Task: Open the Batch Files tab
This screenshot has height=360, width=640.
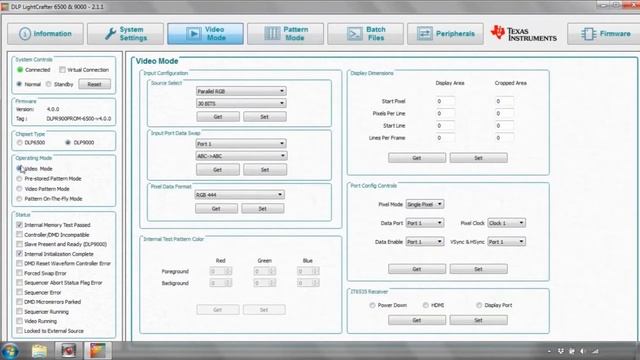Action: [365, 33]
